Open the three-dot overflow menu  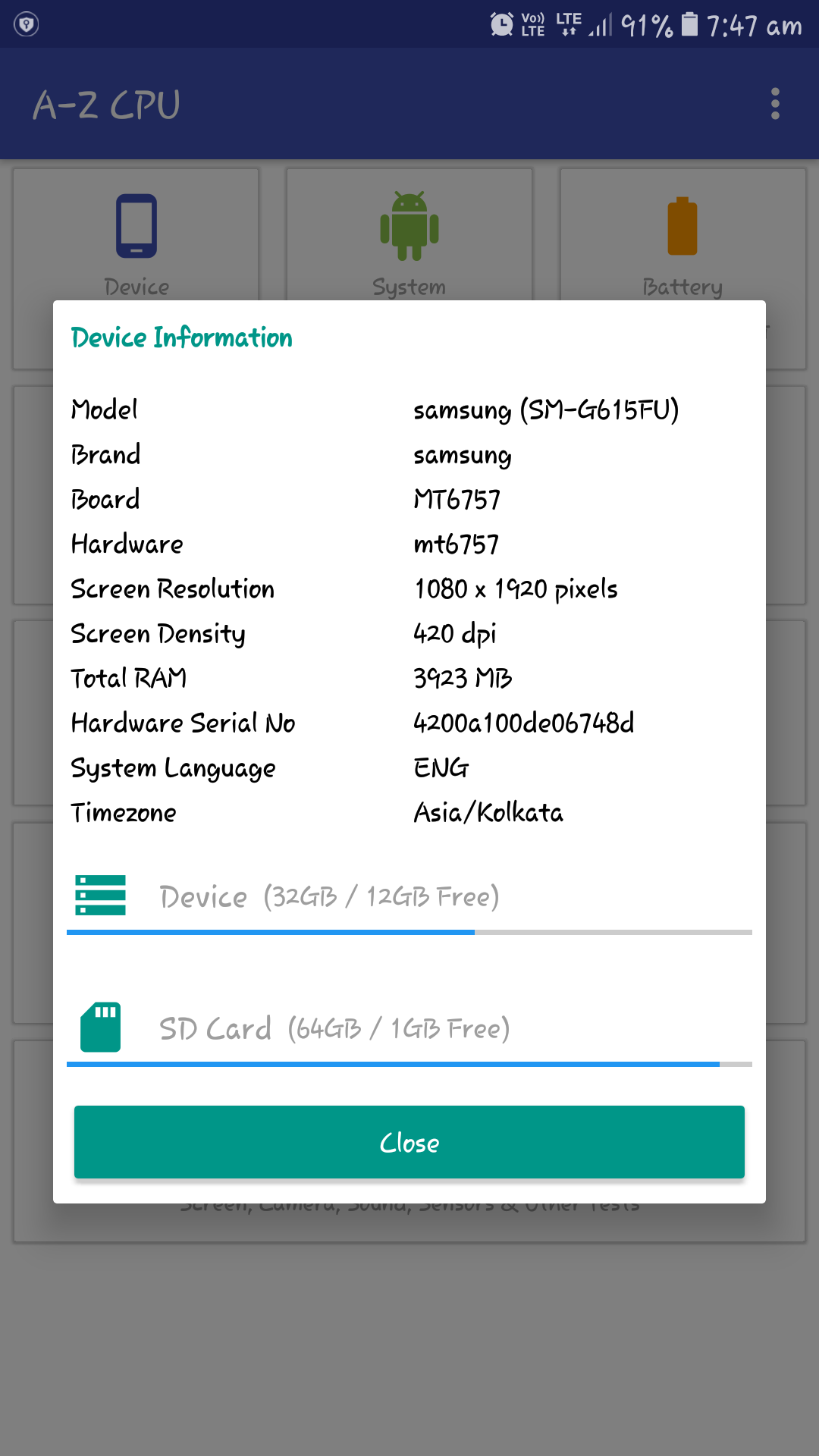click(x=775, y=104)
